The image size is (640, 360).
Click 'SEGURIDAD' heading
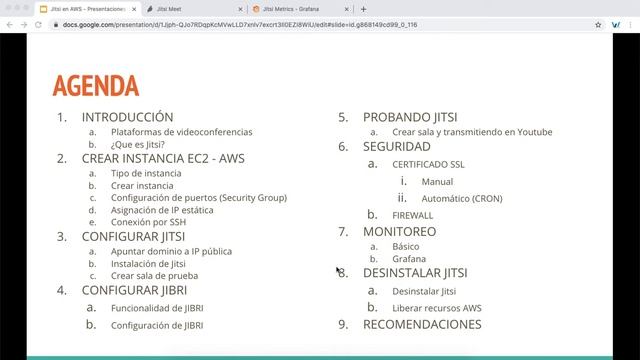(397, 147)
